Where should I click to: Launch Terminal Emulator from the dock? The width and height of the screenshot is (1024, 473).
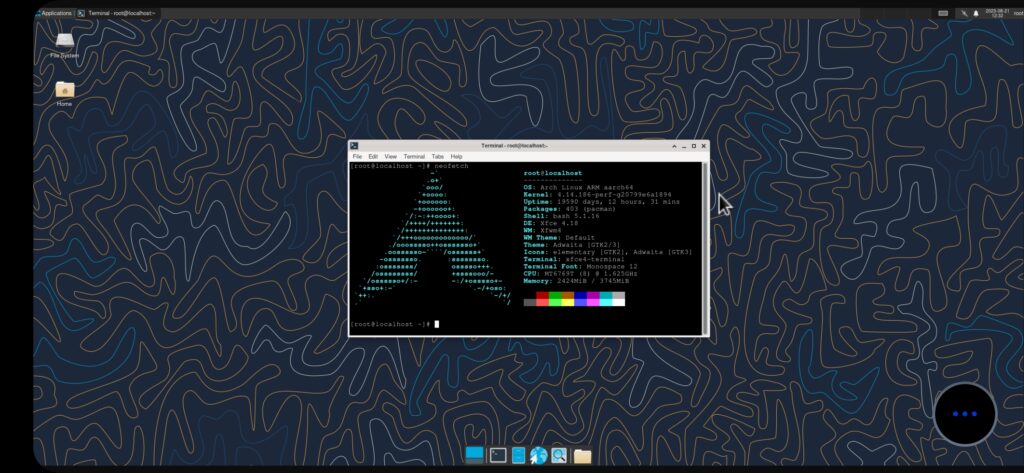pos(497,455)
